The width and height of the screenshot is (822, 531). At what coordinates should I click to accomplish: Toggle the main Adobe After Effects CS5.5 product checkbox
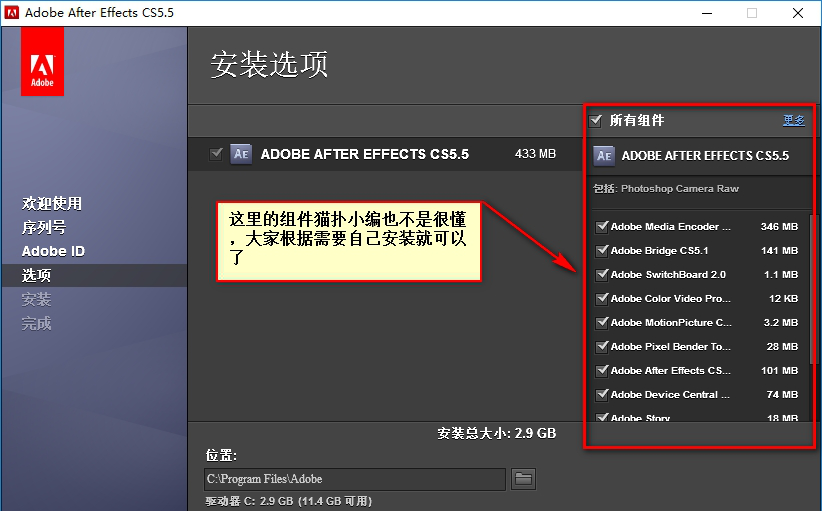click(216, 154)
